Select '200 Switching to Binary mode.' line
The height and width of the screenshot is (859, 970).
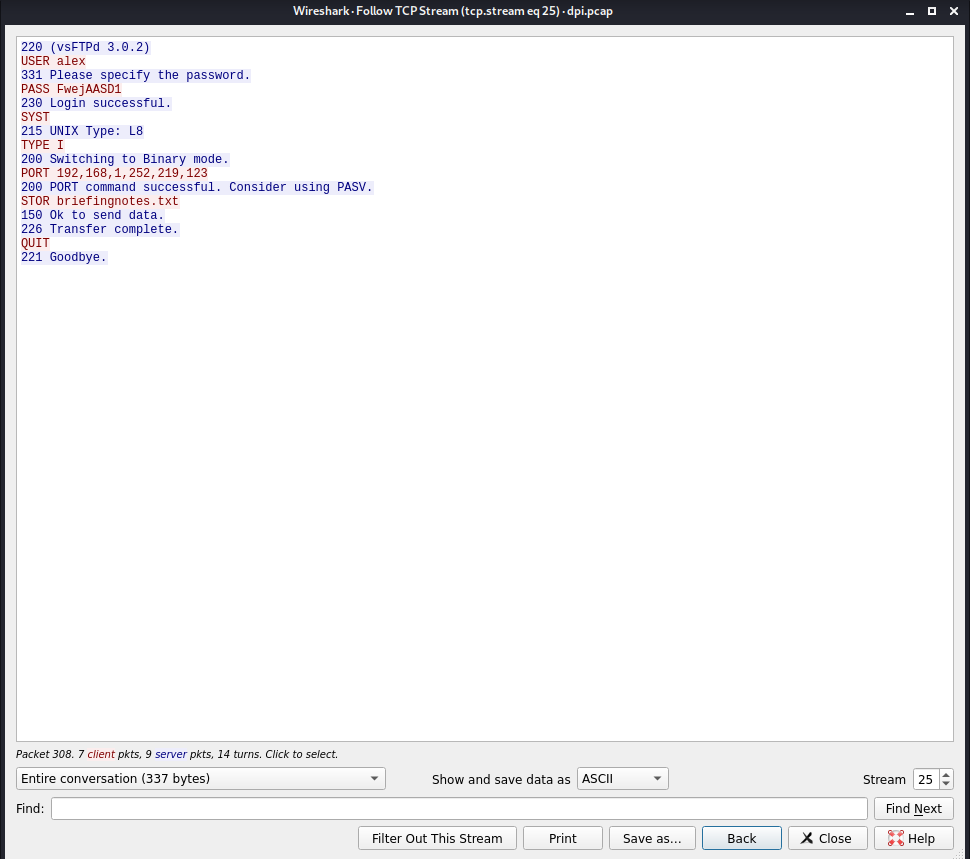pyautogui.click(x=125, y=159)
